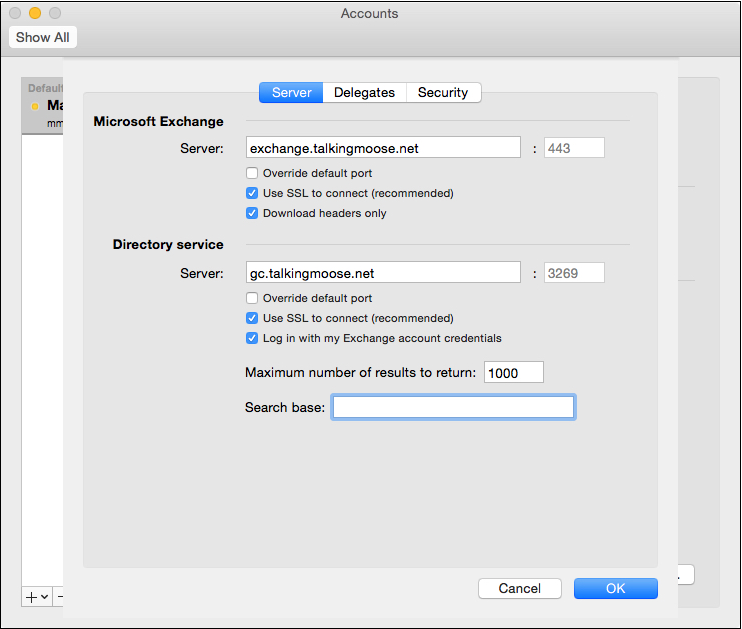The height and width of the screenshot is (629, 742).
Task: Click the Microsoft Exchange section heading
Action: [x=159, y=122]
